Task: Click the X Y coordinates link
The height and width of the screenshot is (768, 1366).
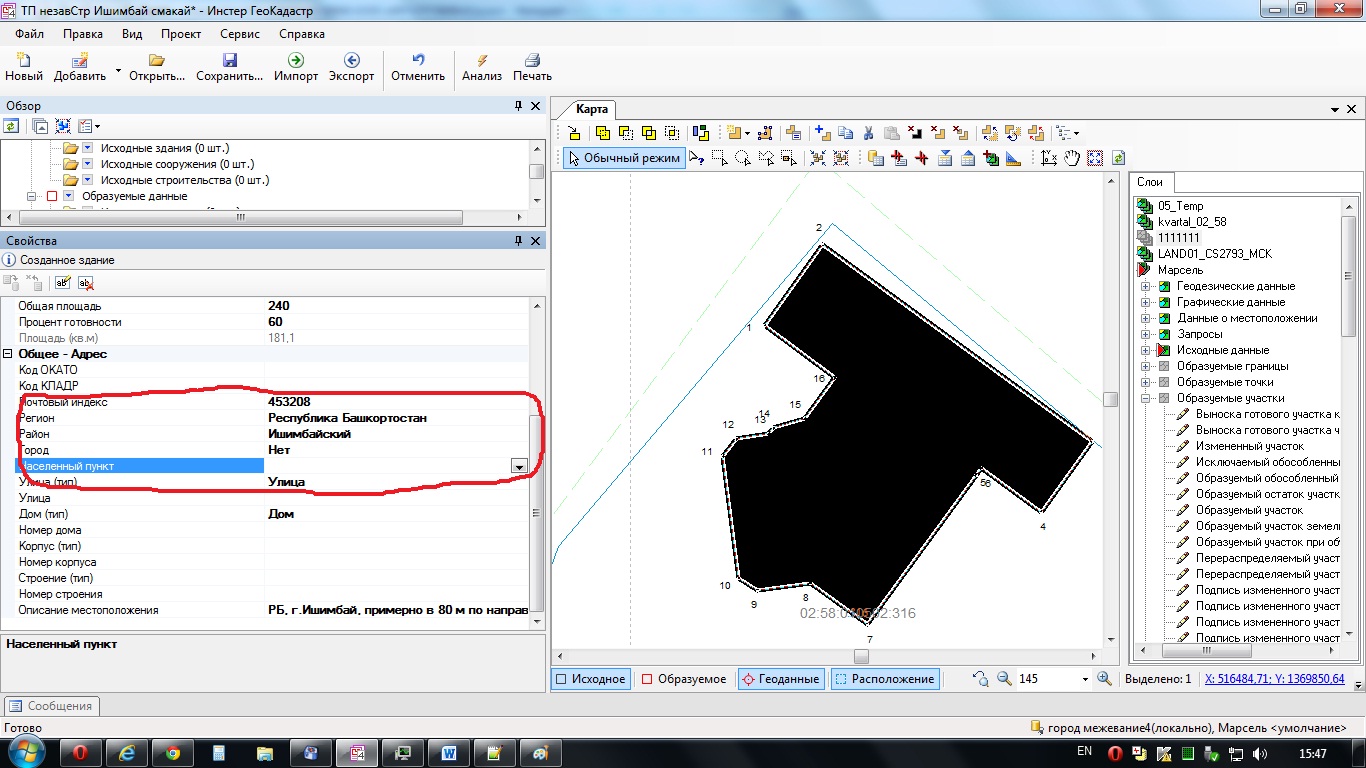Action: (x=1275, y=679)
